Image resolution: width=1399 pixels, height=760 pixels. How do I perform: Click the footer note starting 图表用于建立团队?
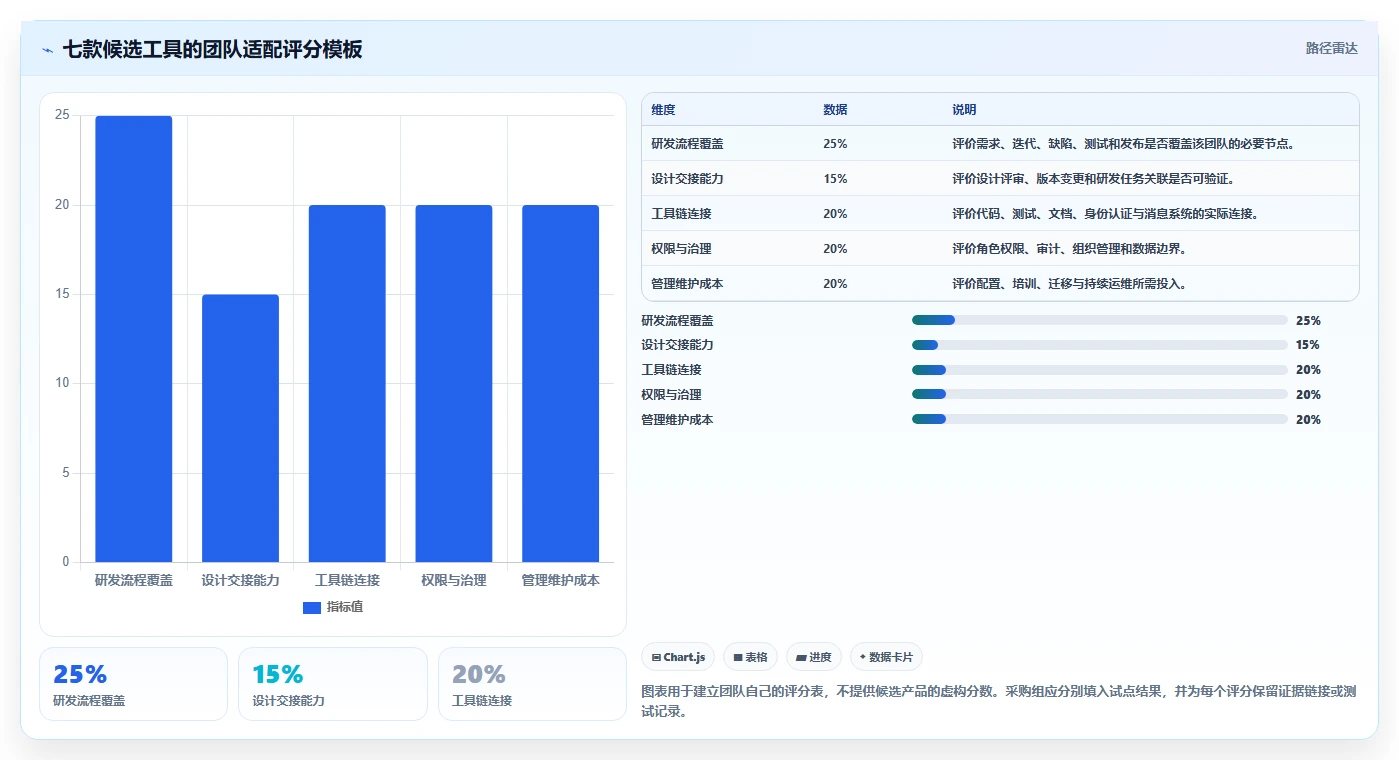coord(998,702)
